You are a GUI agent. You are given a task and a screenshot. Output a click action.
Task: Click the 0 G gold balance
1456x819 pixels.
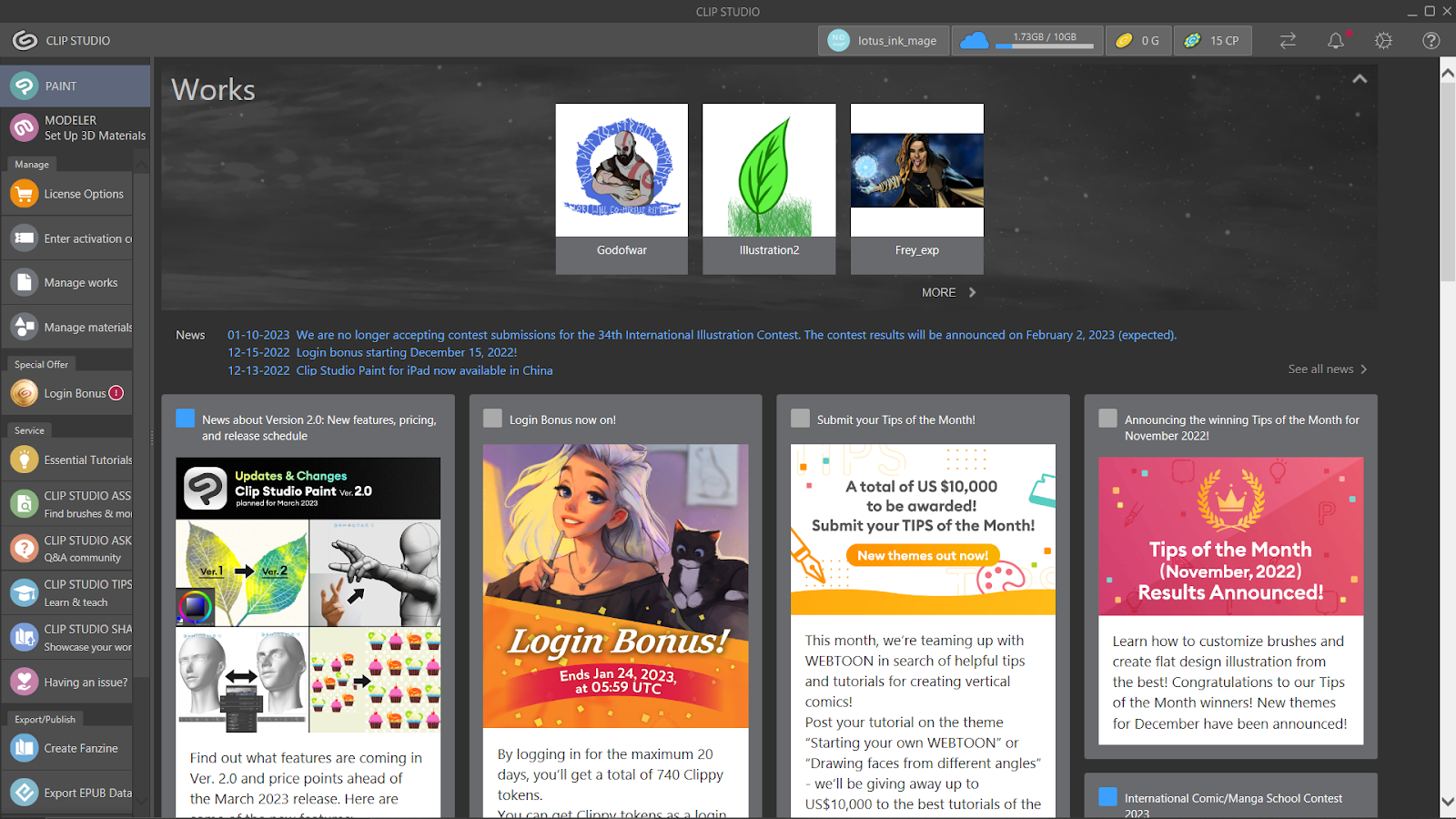[x=1138, y=40]
